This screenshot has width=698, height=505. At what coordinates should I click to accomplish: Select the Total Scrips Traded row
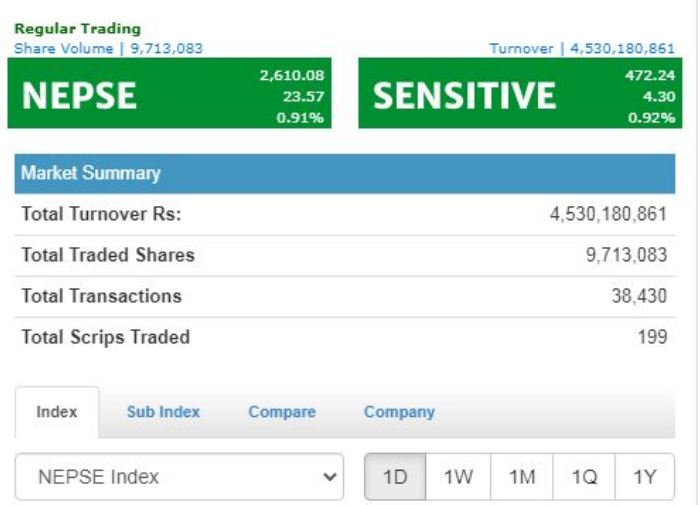(x=345, y=337)
